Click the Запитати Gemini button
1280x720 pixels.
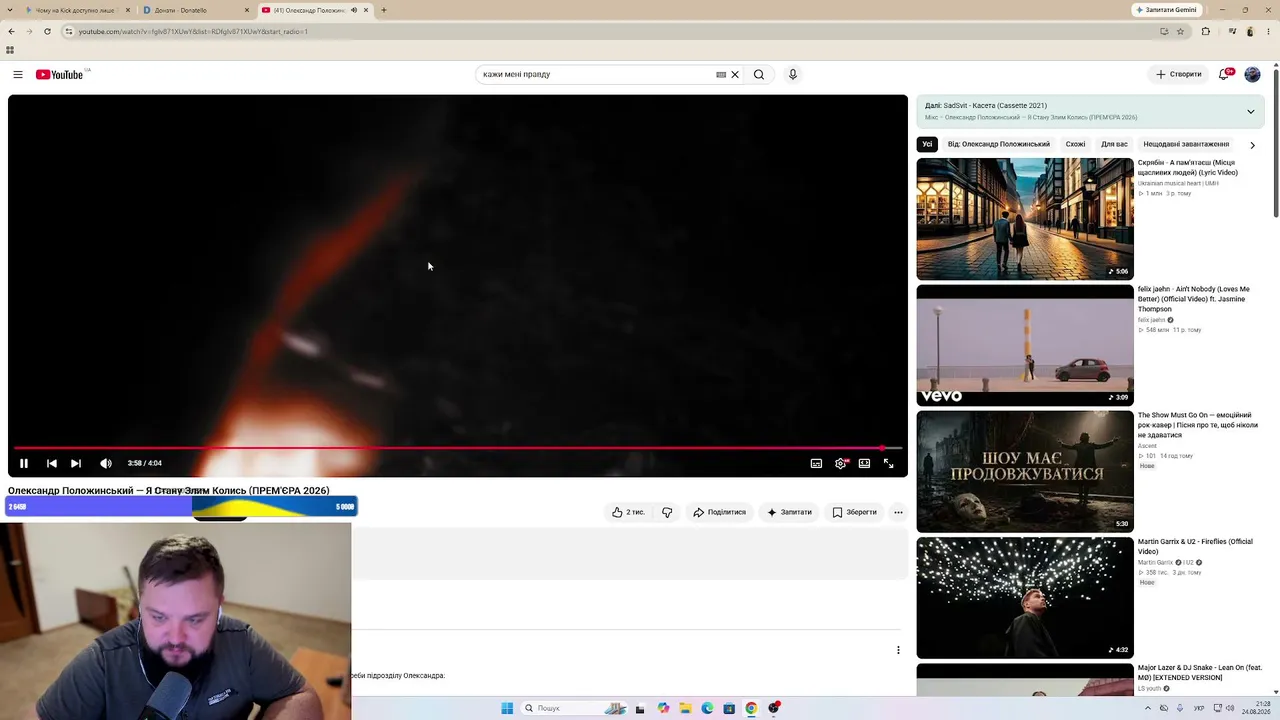pos(1166,10)
